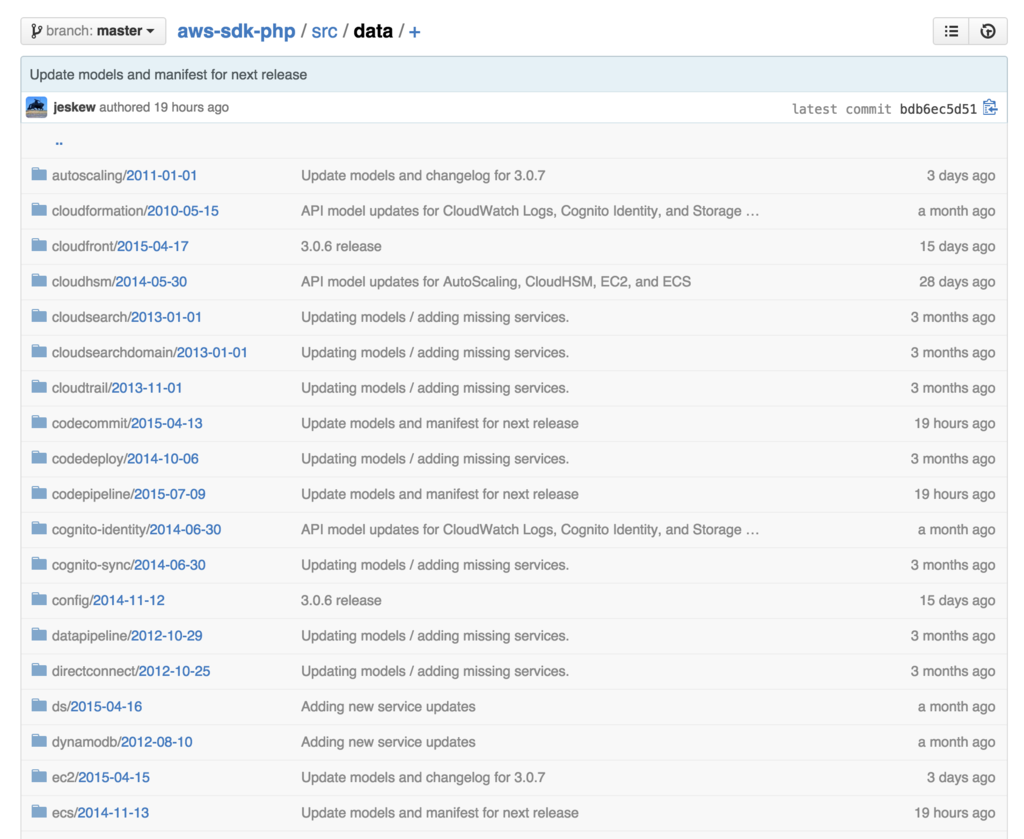1024x839 pixels.
Task: Open commit history clock icon
Action: [x=988, y=31]
